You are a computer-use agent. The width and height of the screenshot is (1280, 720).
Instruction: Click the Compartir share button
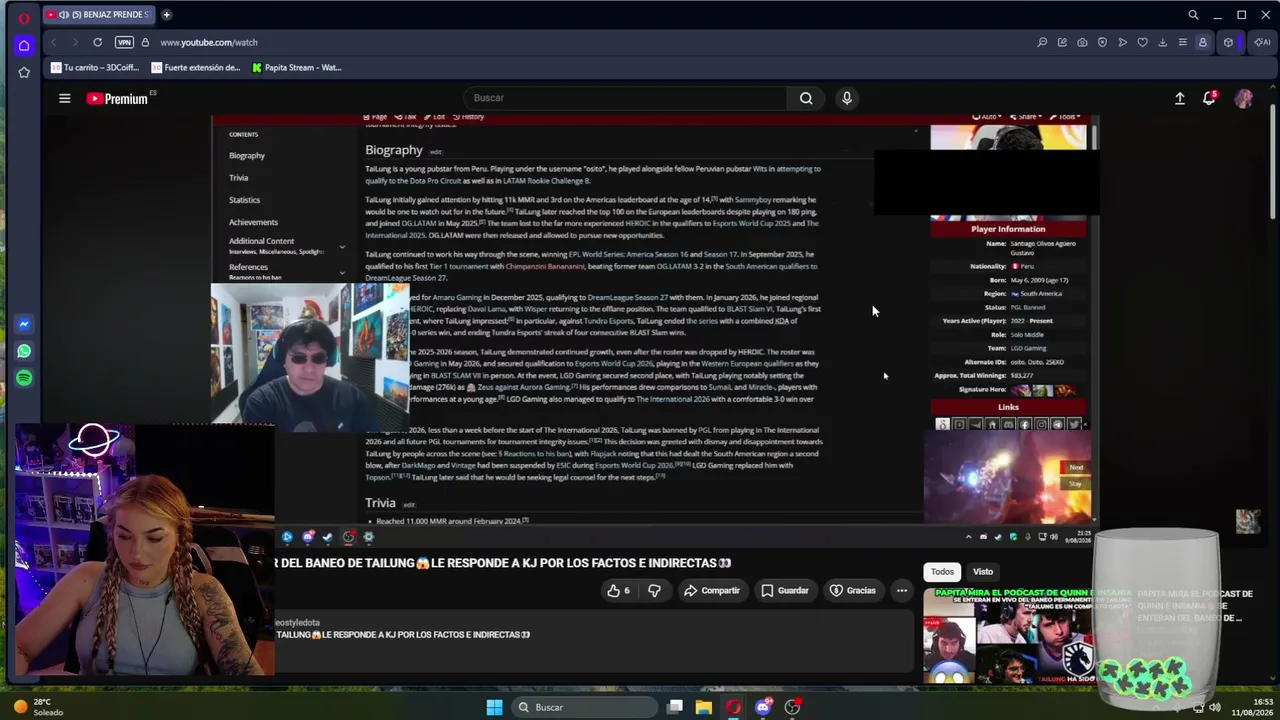(x=711, y=591)
